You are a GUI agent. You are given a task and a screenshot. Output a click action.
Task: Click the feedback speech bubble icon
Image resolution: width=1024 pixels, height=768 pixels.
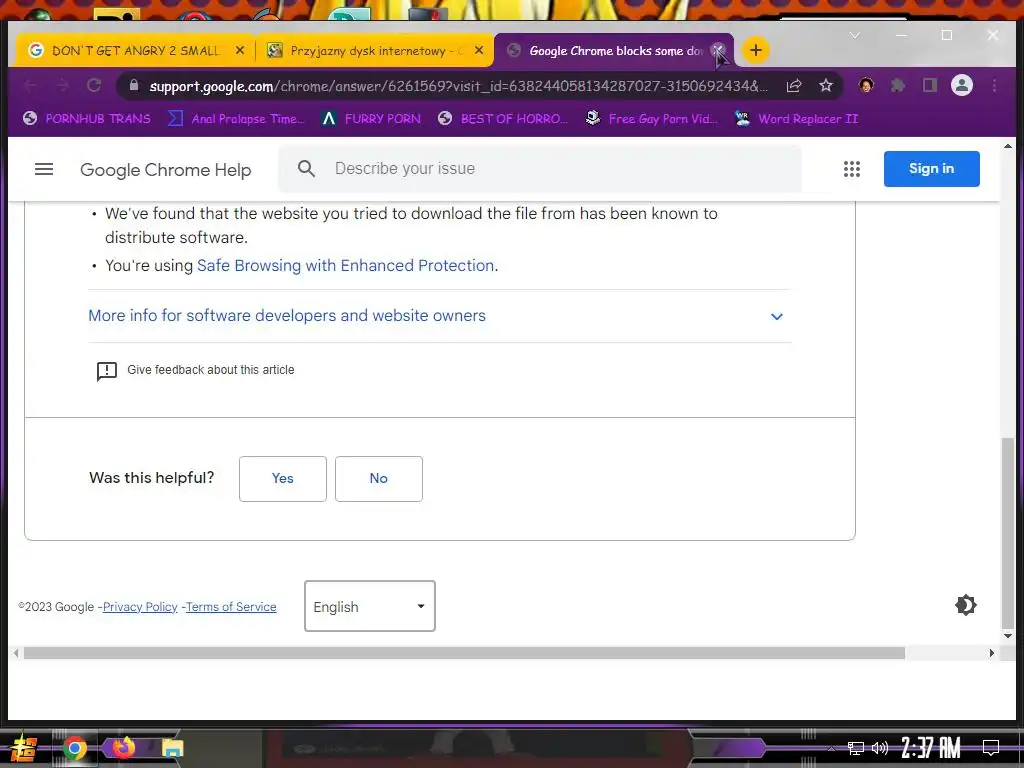point(106,371)
